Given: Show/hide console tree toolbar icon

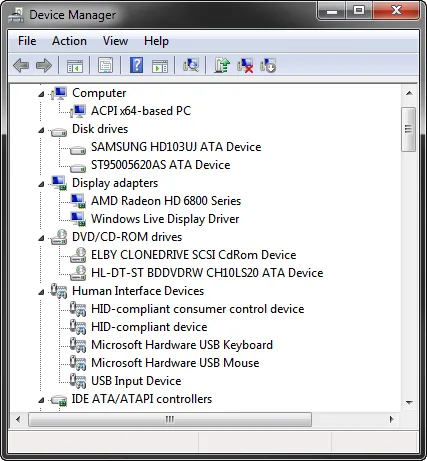Looking at the screenshot, I should tap(75, 66).
